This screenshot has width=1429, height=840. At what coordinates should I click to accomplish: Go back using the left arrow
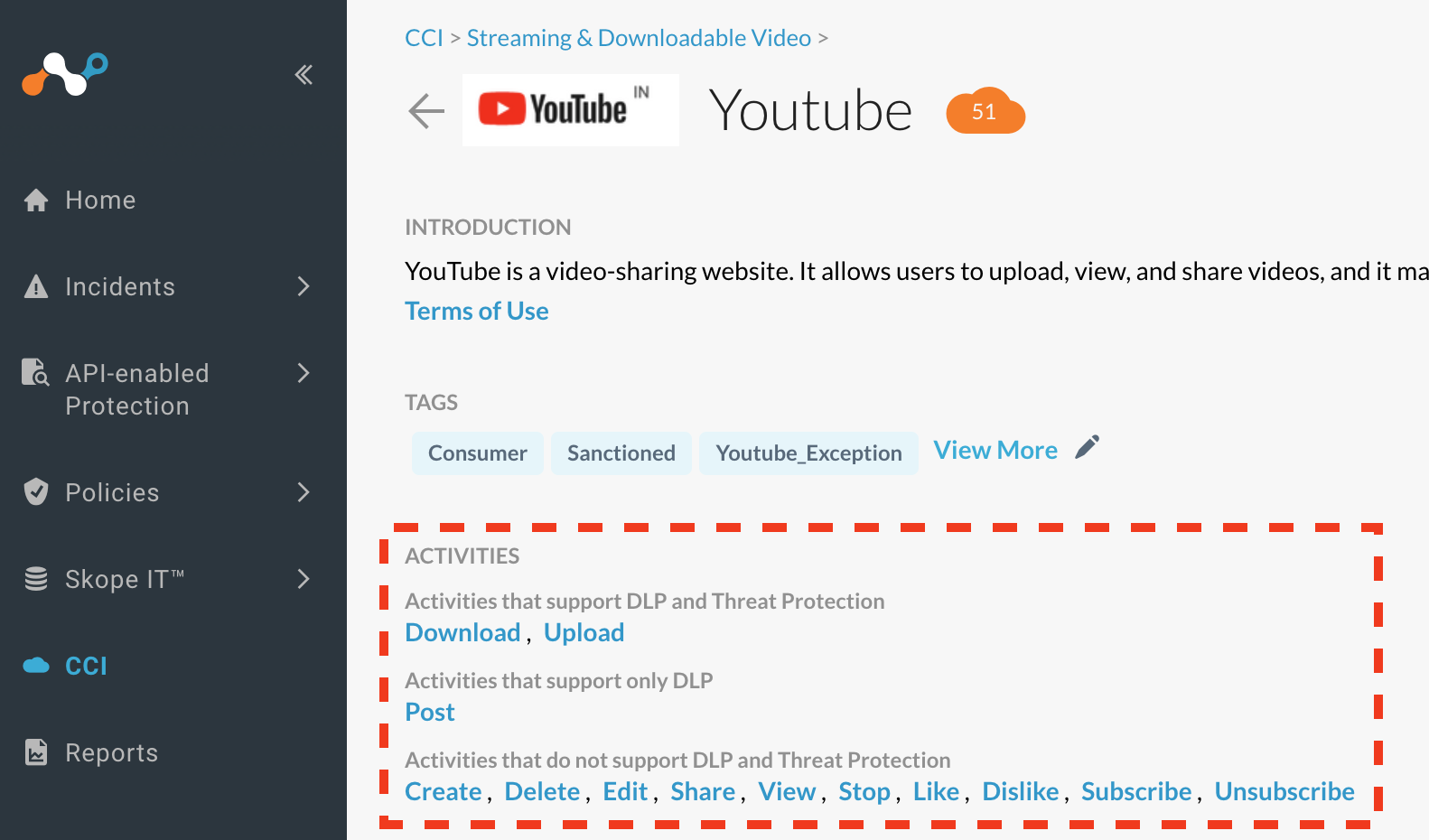click(x=426, y=111)
